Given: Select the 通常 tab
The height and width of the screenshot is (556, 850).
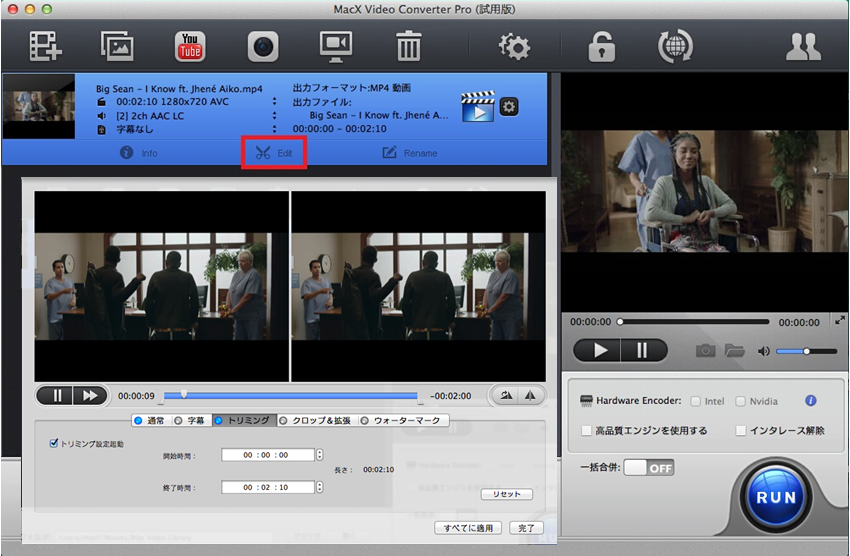Looking at the screenshot, I should pyautogui.click(x=151, y=421).
